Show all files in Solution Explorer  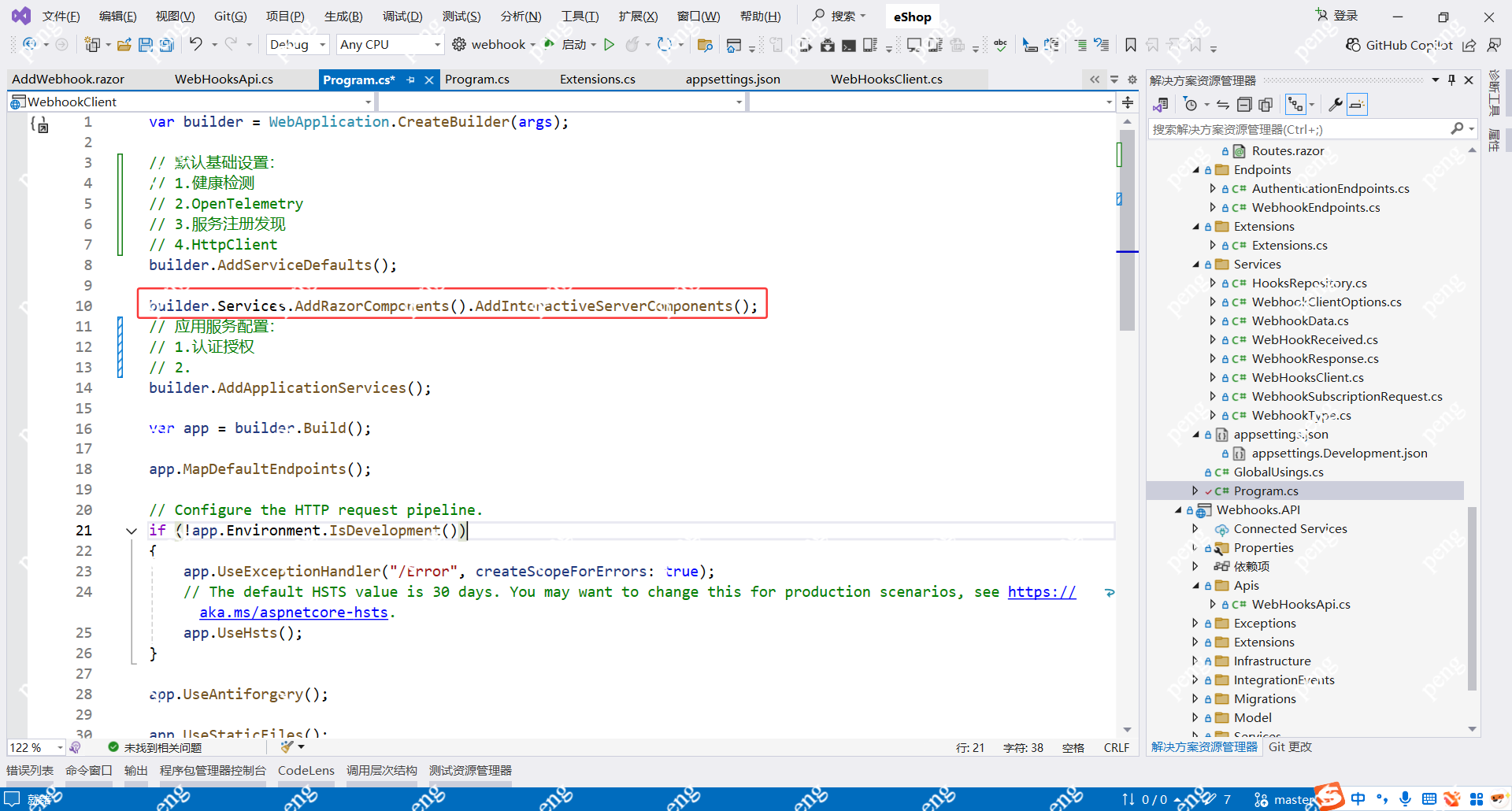[1266, 105]
